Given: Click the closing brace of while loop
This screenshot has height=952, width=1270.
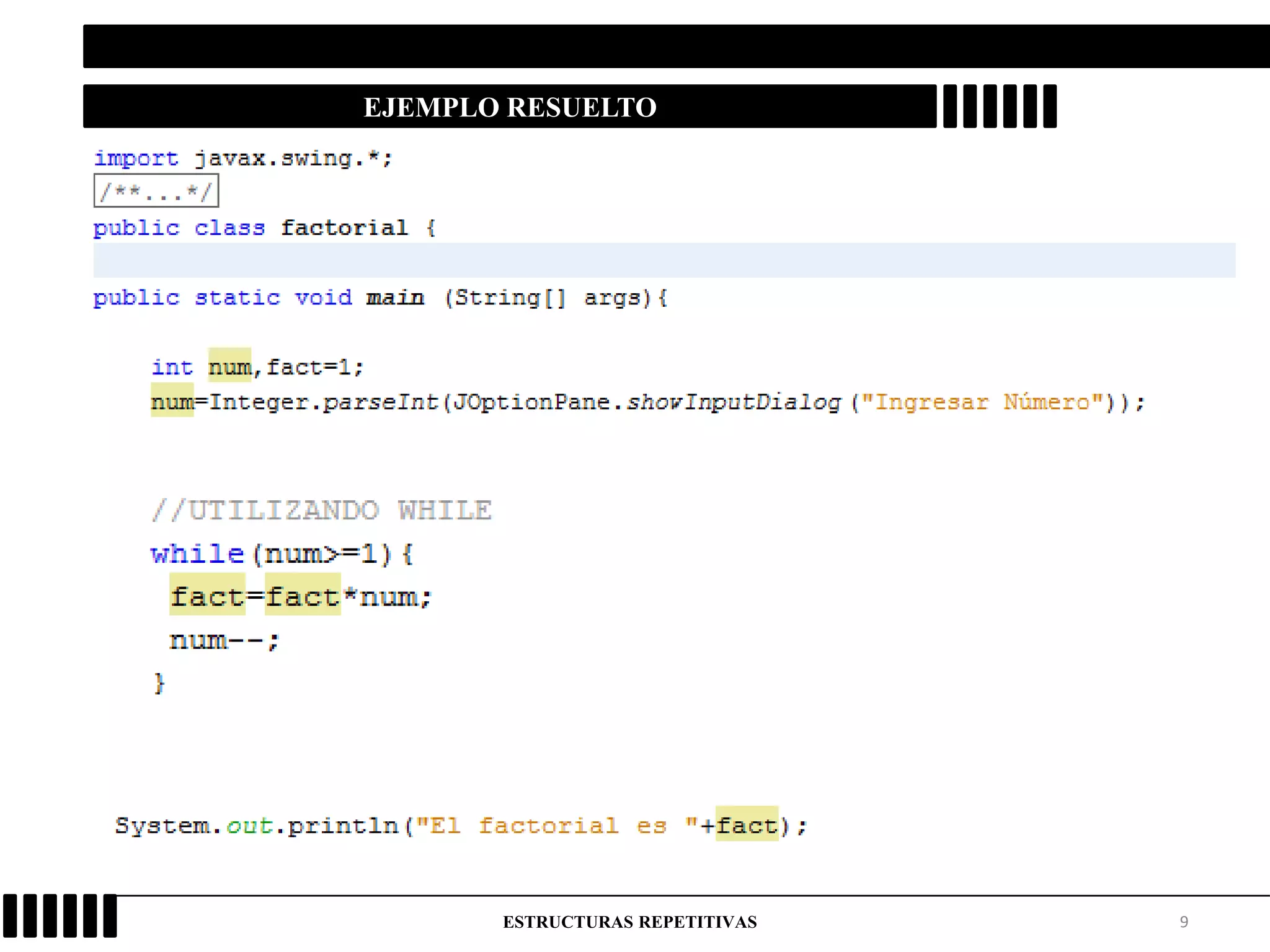Looking at the screenshot, I should click(159, 684).
